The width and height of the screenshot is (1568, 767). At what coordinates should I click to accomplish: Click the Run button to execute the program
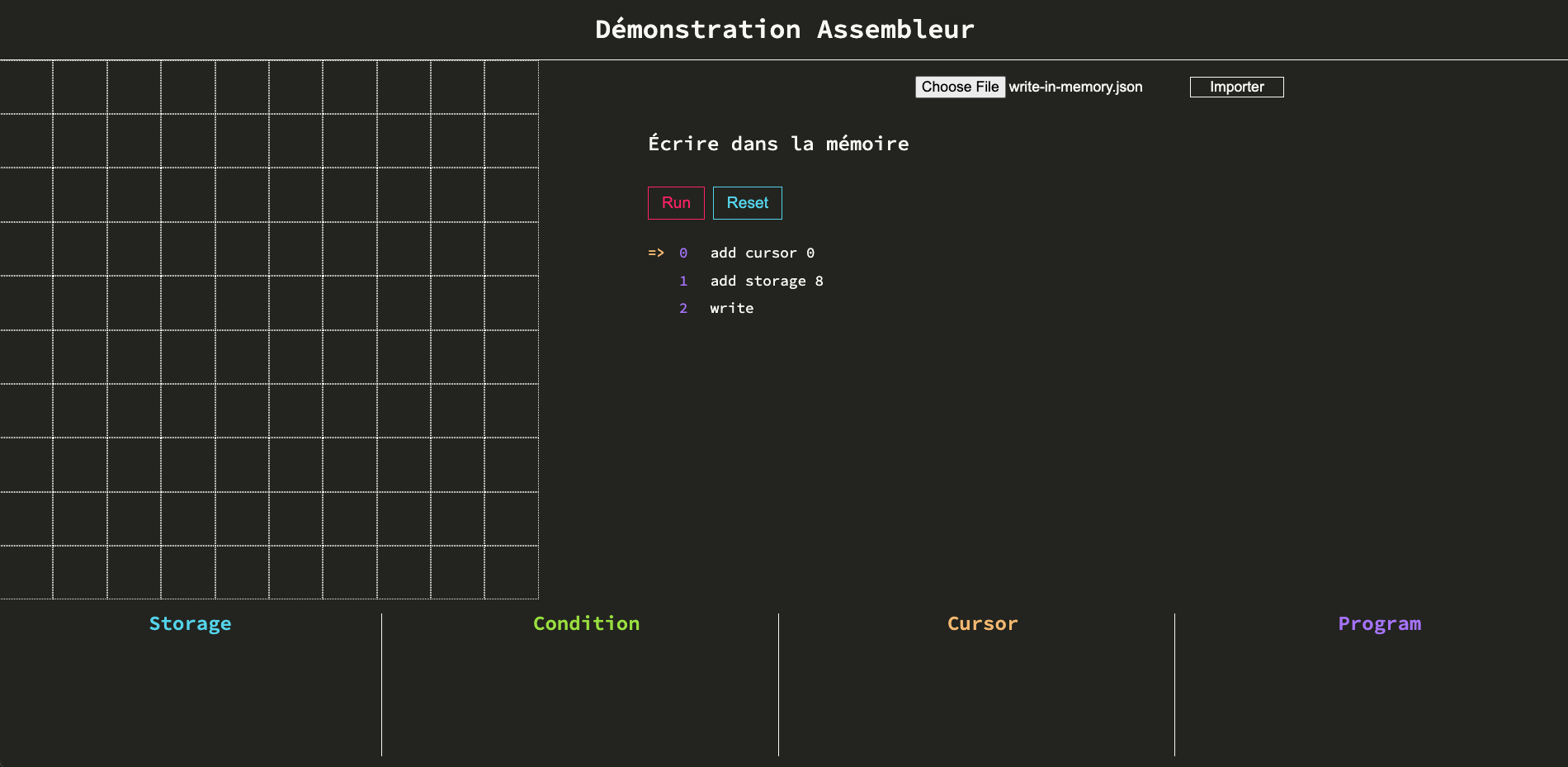pos(676,203)
